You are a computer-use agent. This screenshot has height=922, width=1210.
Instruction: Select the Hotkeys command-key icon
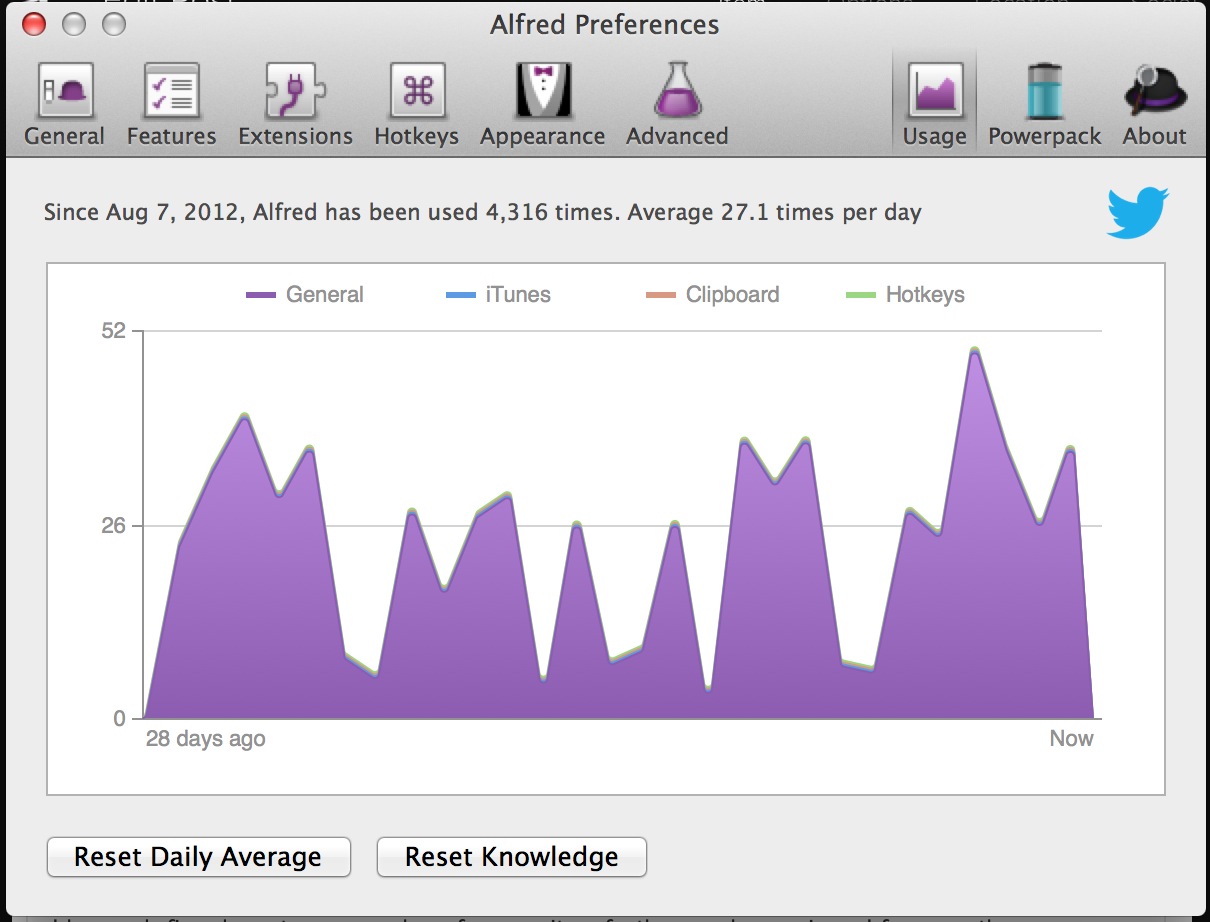pyautogui.click(x=416, y=105)
